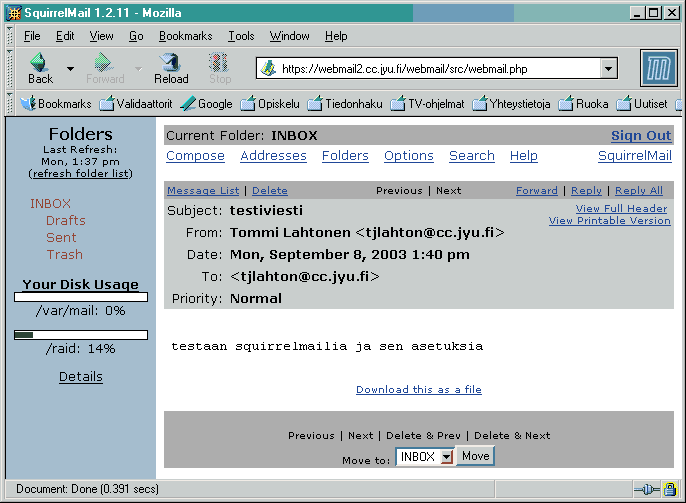Open the Addresses link
This screenshot has height=503, width=686.
[273, 156]
